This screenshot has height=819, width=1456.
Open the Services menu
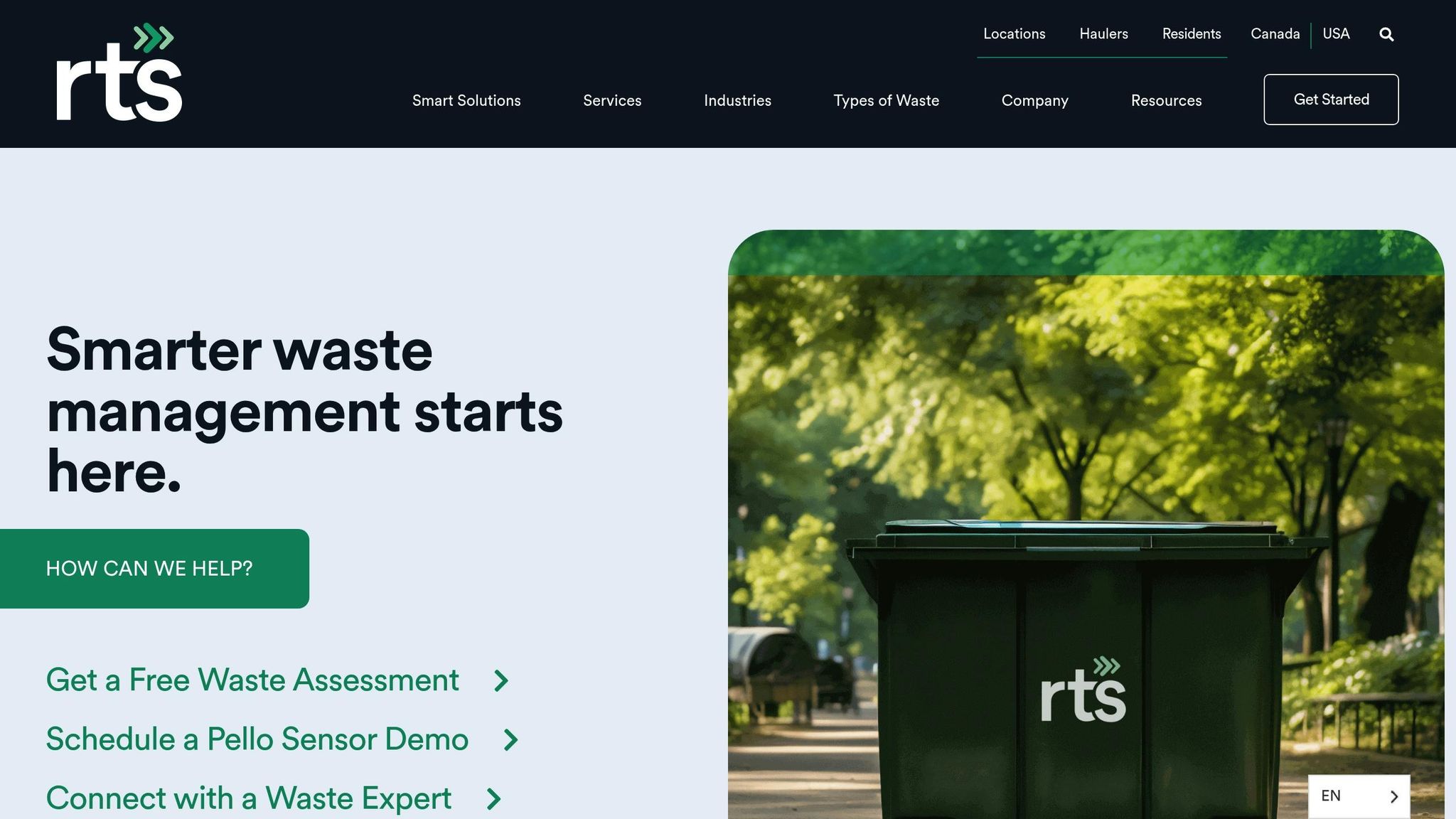pos(612,100)
